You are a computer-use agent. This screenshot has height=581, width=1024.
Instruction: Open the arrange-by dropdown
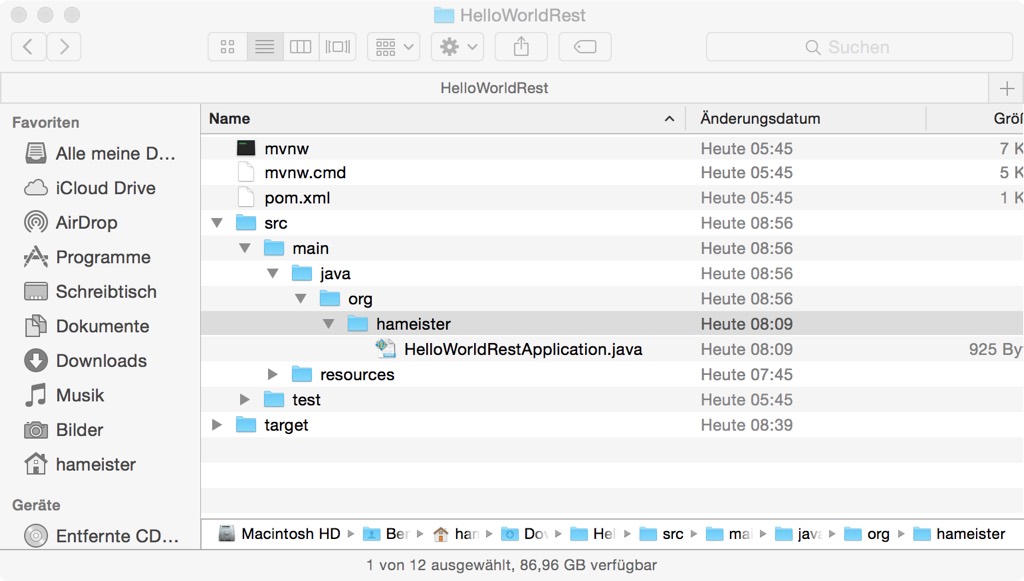tap(394, 47)
